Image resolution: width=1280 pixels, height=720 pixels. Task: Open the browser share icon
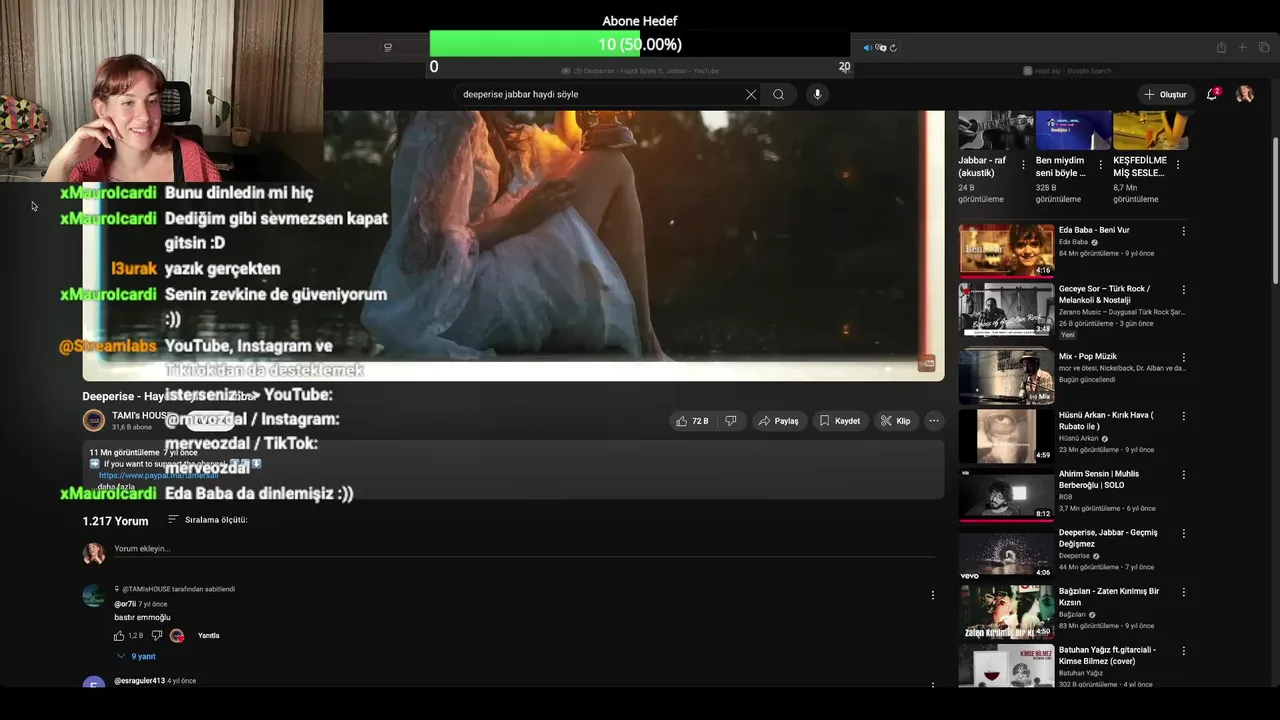1221,47
